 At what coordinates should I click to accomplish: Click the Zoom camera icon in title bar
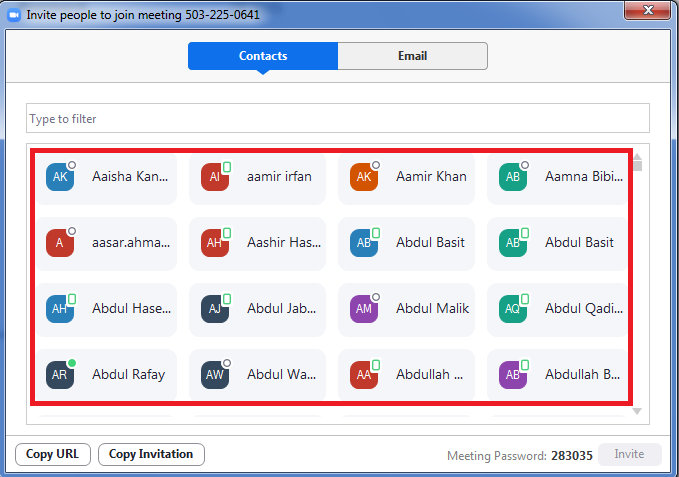click(x=14, y=15)
